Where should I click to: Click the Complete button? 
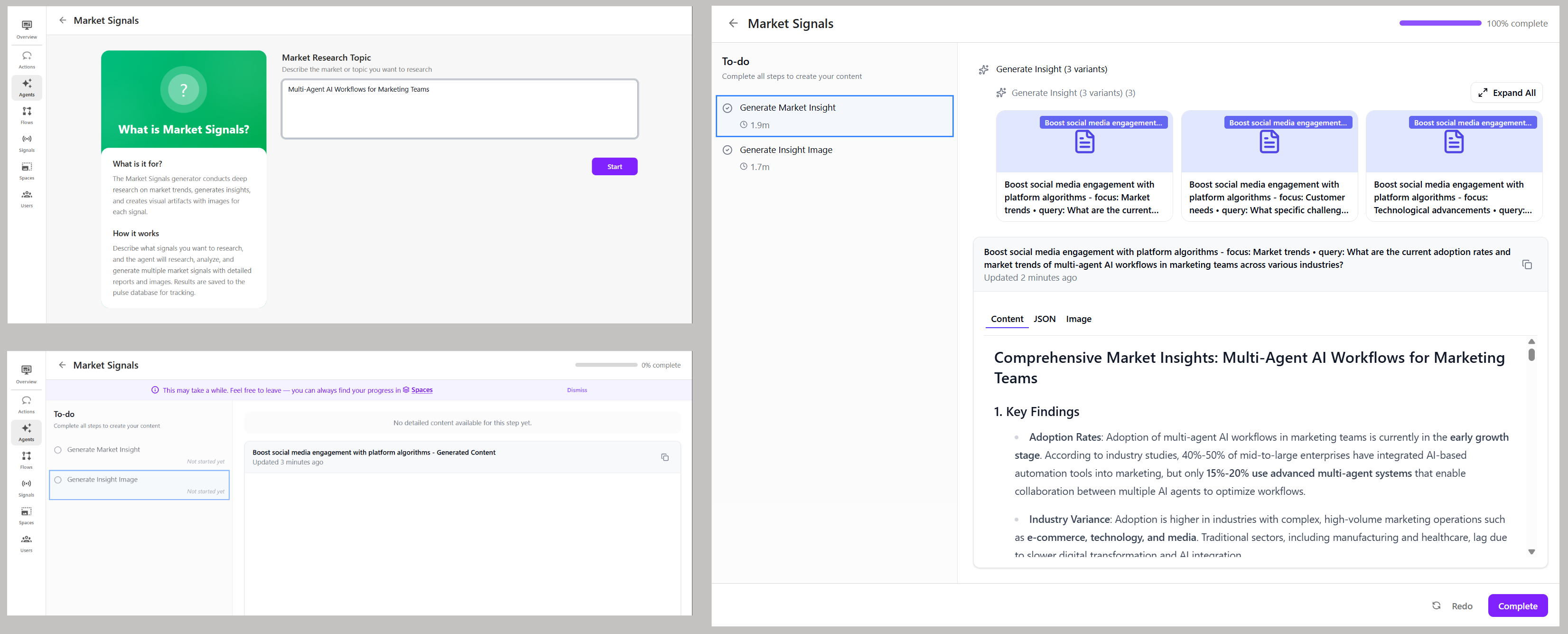(1518, 606)
